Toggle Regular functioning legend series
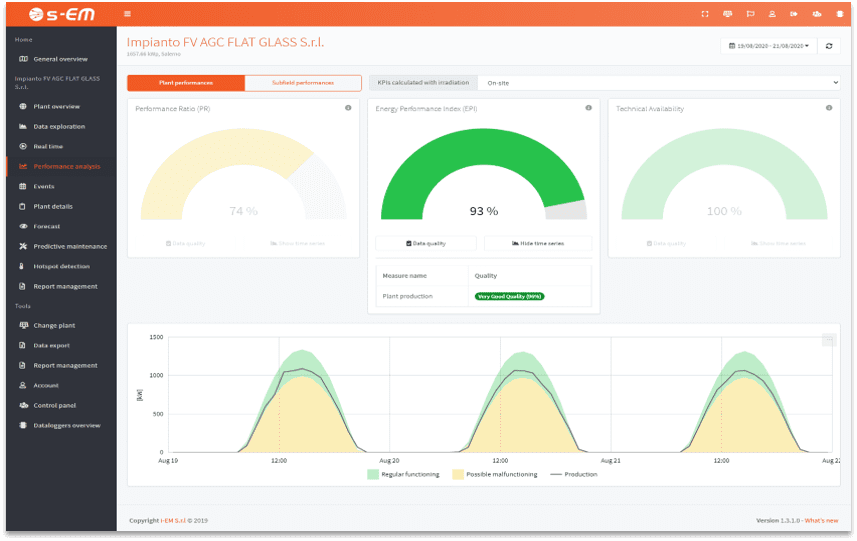The height and width of the screenshot is (541, 857). coord(403,474)
